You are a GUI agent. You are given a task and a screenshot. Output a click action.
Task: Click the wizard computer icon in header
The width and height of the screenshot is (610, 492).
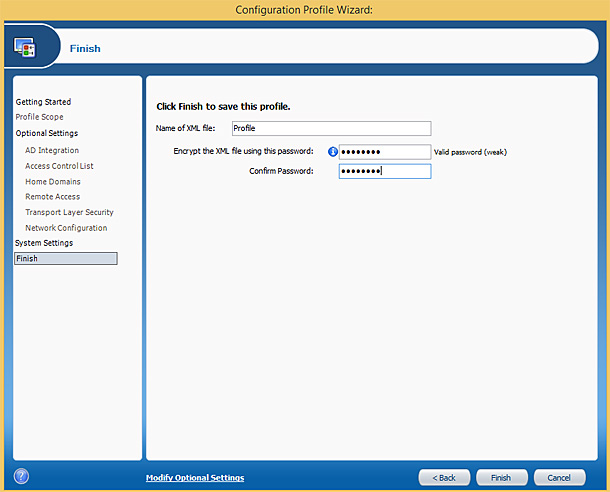click(25, 47)
